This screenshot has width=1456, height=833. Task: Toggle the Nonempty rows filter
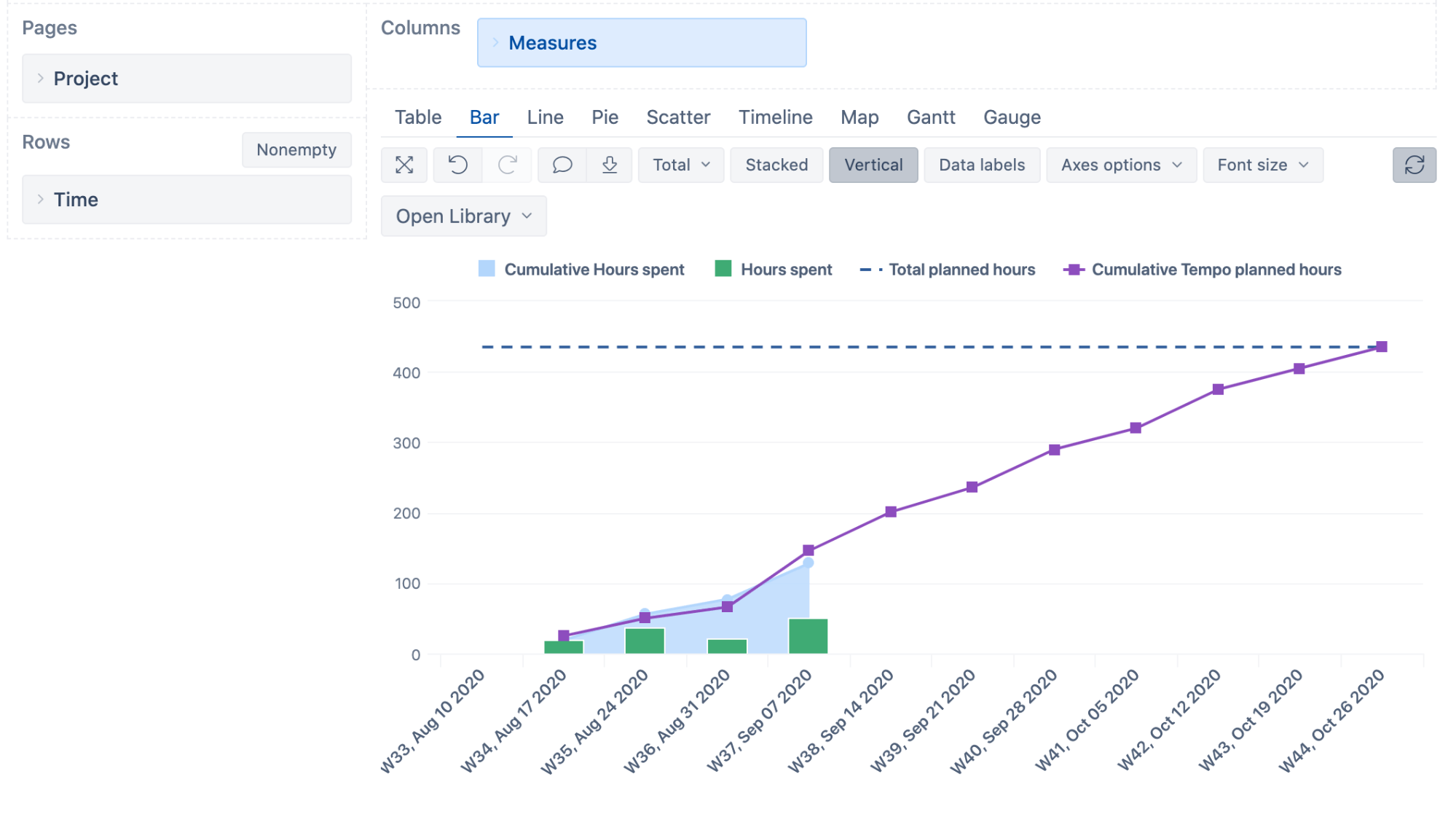[x=296, y=149]
